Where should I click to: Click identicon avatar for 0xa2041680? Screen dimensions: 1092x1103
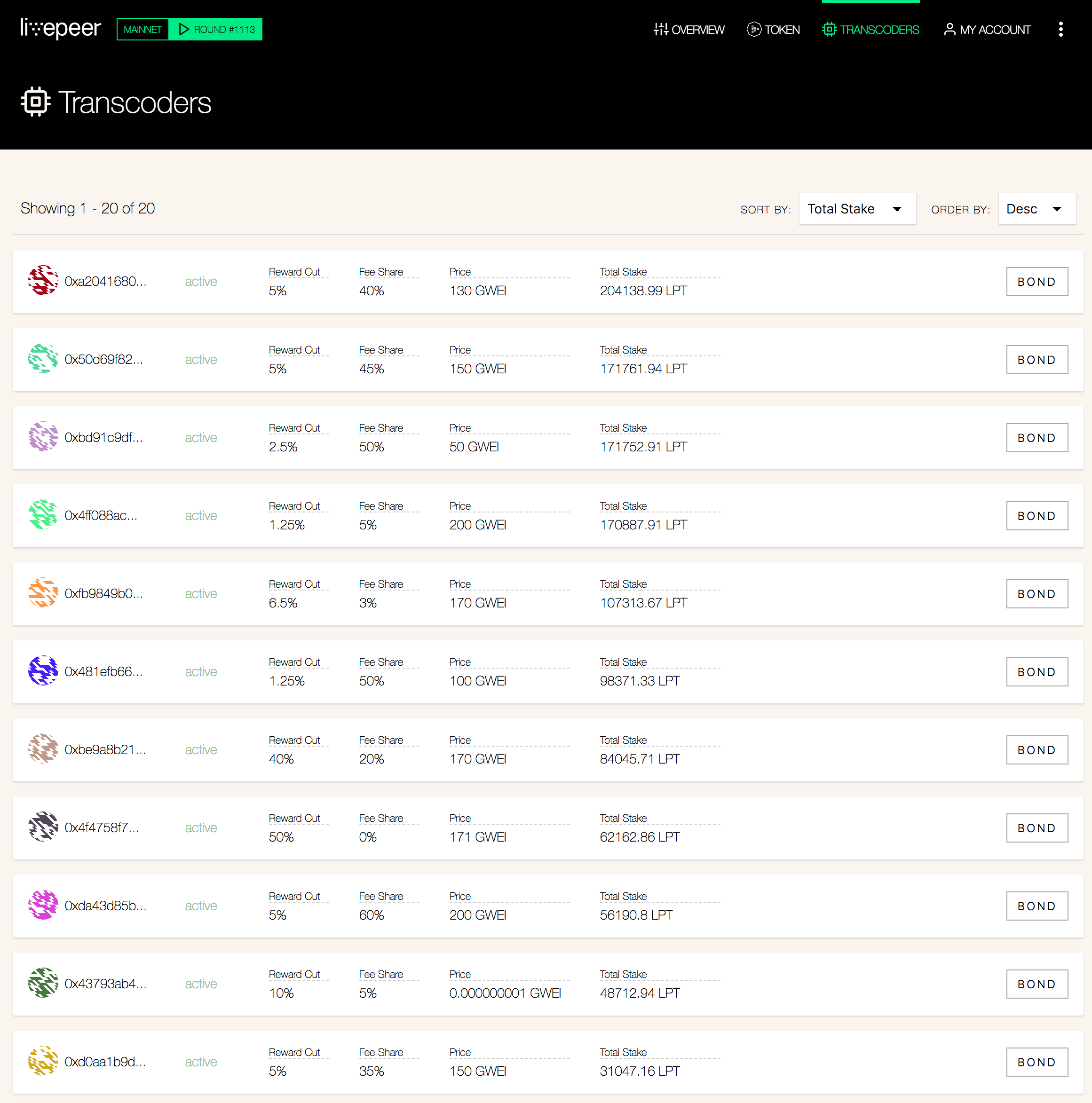(x=43, y=281)
